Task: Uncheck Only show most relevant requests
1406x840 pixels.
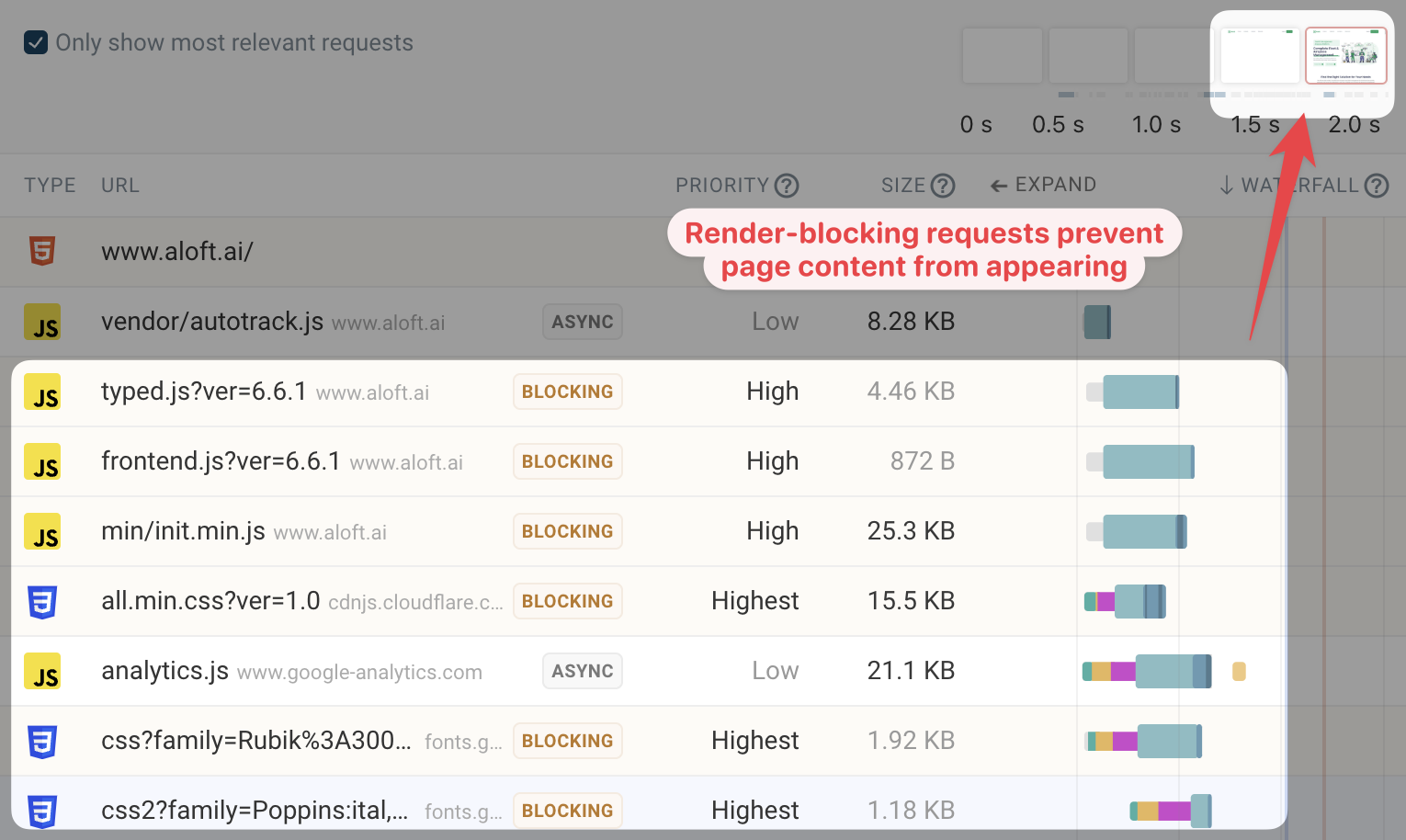Action: pyautogui.click(x=36, y=42)
